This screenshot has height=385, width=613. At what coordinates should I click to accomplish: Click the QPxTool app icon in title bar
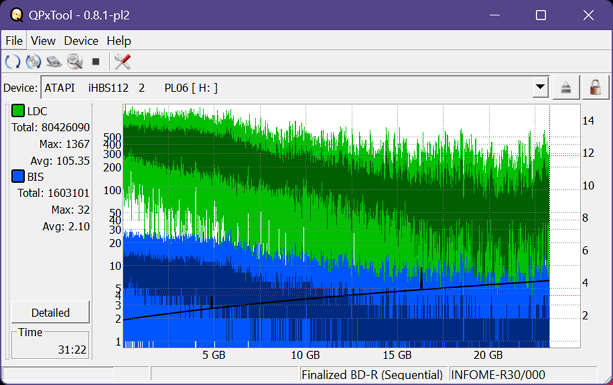(16, 15)
